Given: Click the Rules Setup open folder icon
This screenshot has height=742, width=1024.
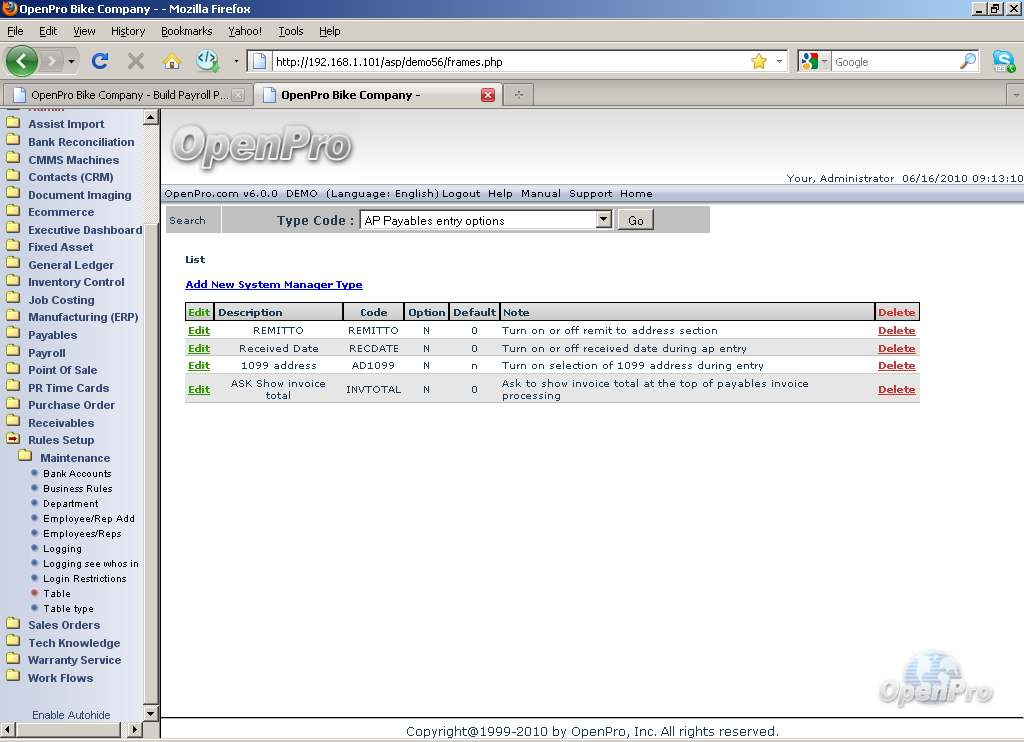Looking at the screenshot, I should click(x=13, y=439).
